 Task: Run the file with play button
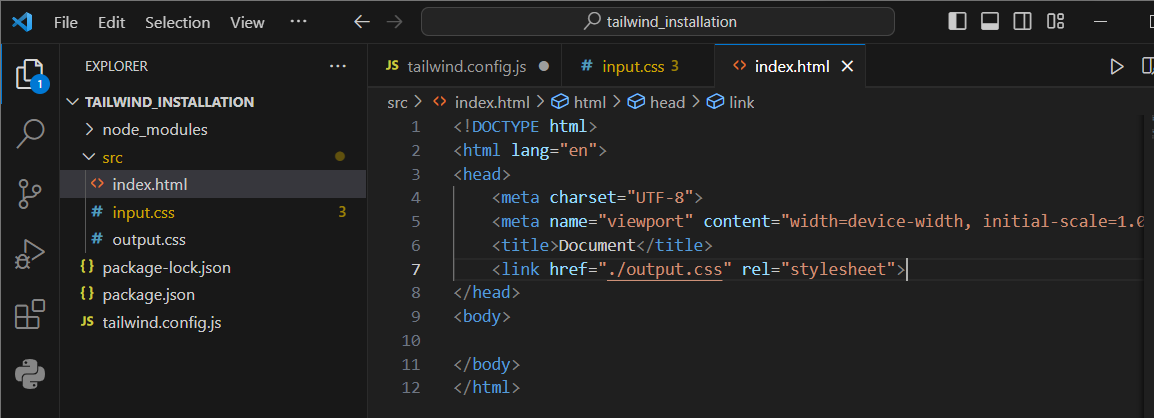(1116, 67)
